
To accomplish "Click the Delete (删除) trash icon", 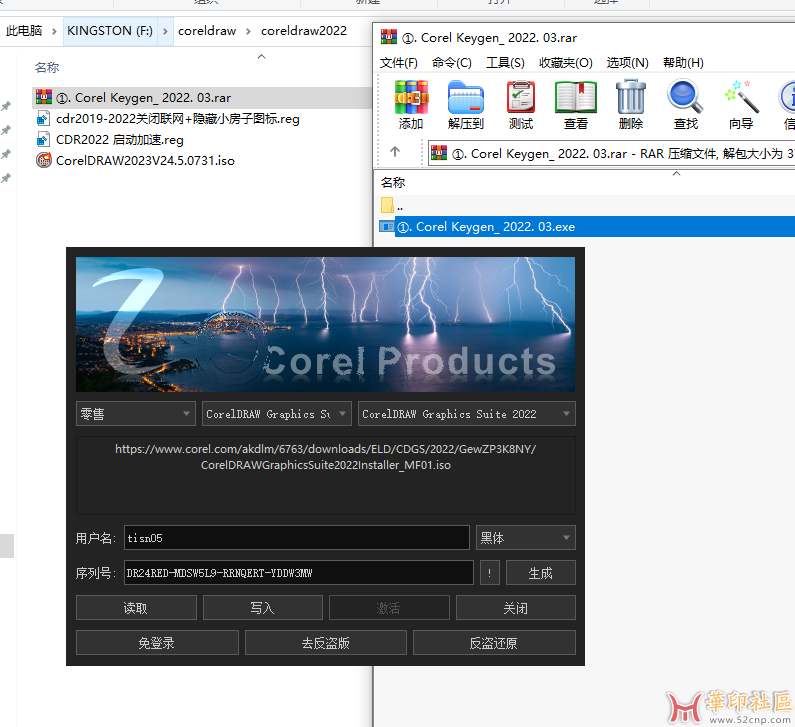I will (x=631, y=97).
